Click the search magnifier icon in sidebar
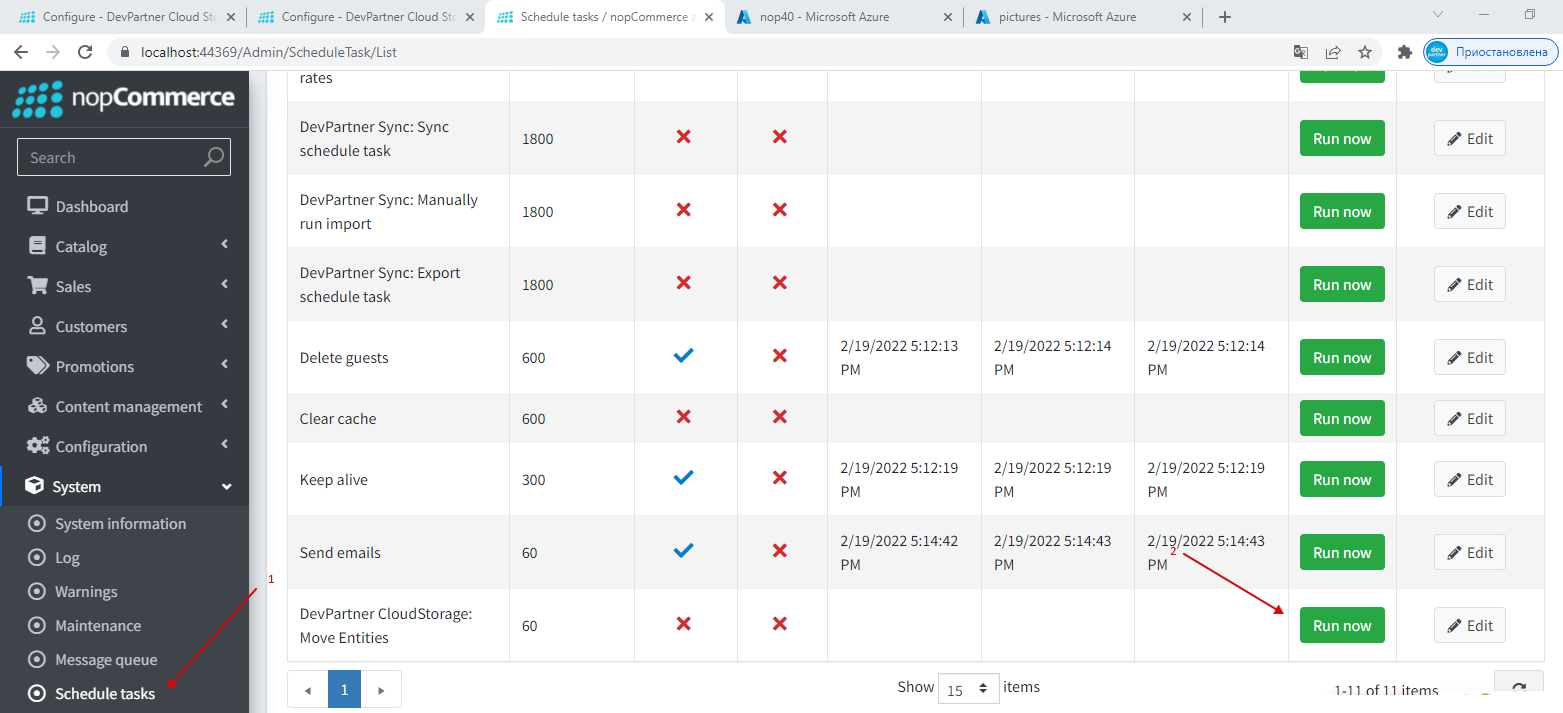Screen dimensions: 1563x713 click(214, 157)
